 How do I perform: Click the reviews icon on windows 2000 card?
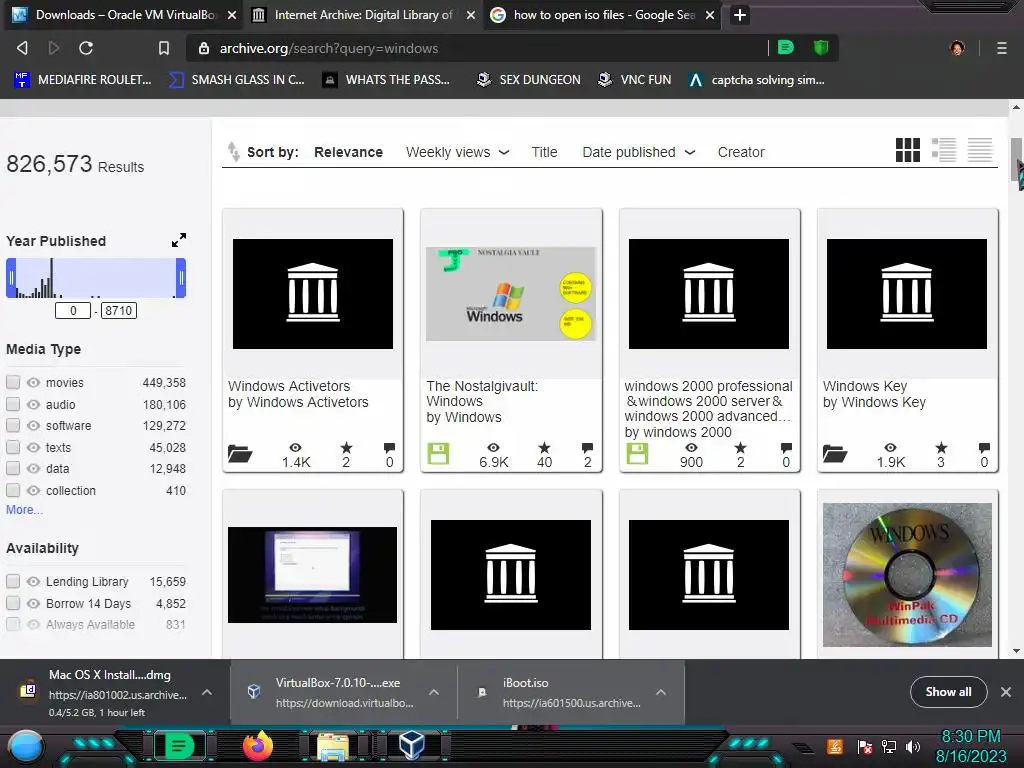click(x=786, y=447)
